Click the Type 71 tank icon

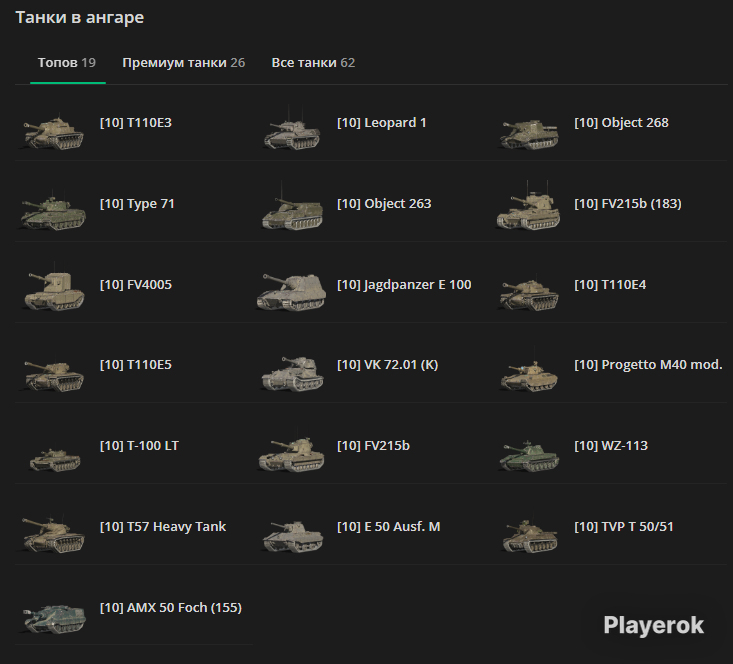[53, 211]
